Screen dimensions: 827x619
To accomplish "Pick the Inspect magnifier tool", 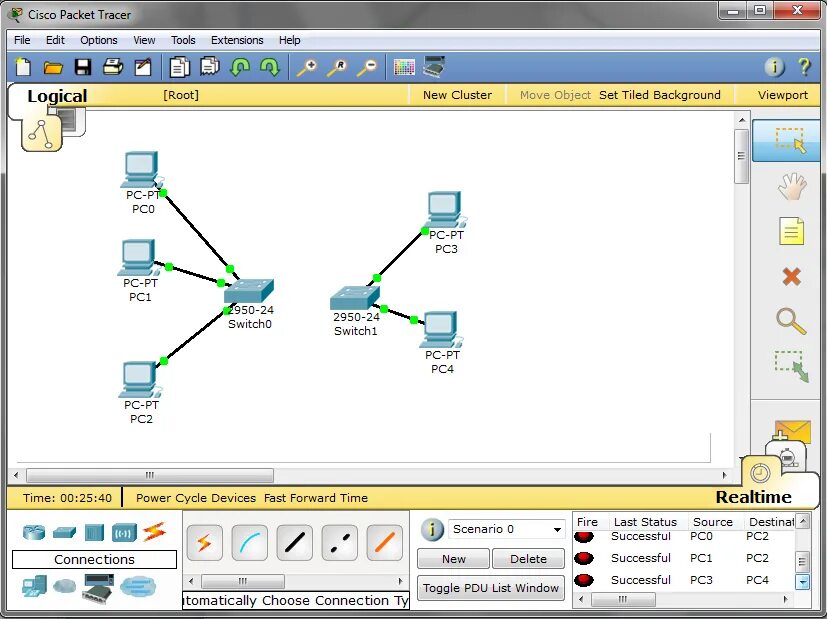I will [x=791, y=321].
